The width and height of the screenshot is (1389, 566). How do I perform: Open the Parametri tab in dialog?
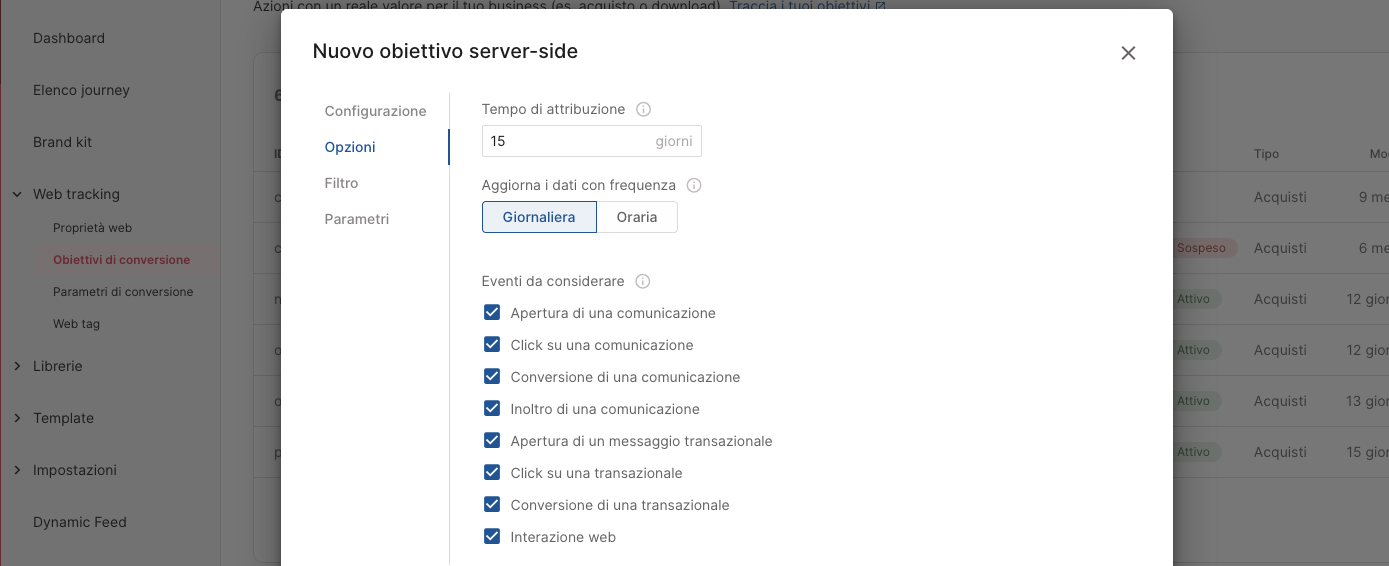(356, 219)
